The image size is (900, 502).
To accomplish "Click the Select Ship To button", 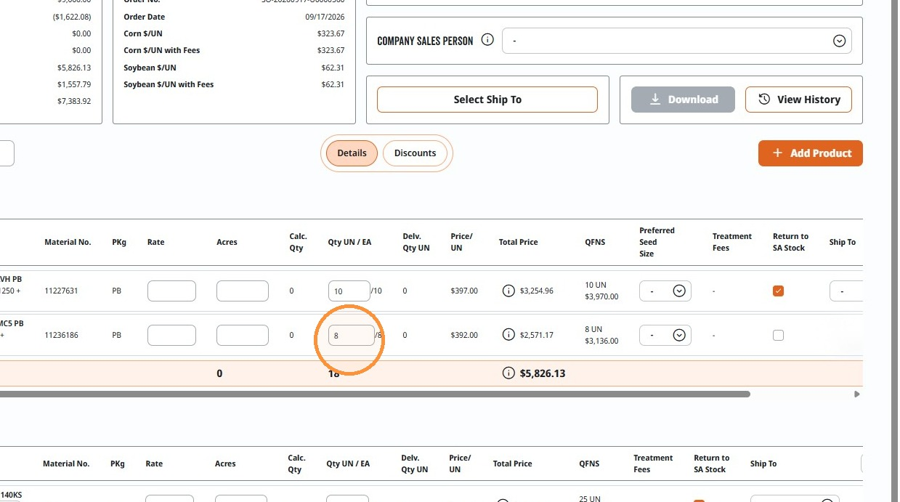I will [487, 99].
